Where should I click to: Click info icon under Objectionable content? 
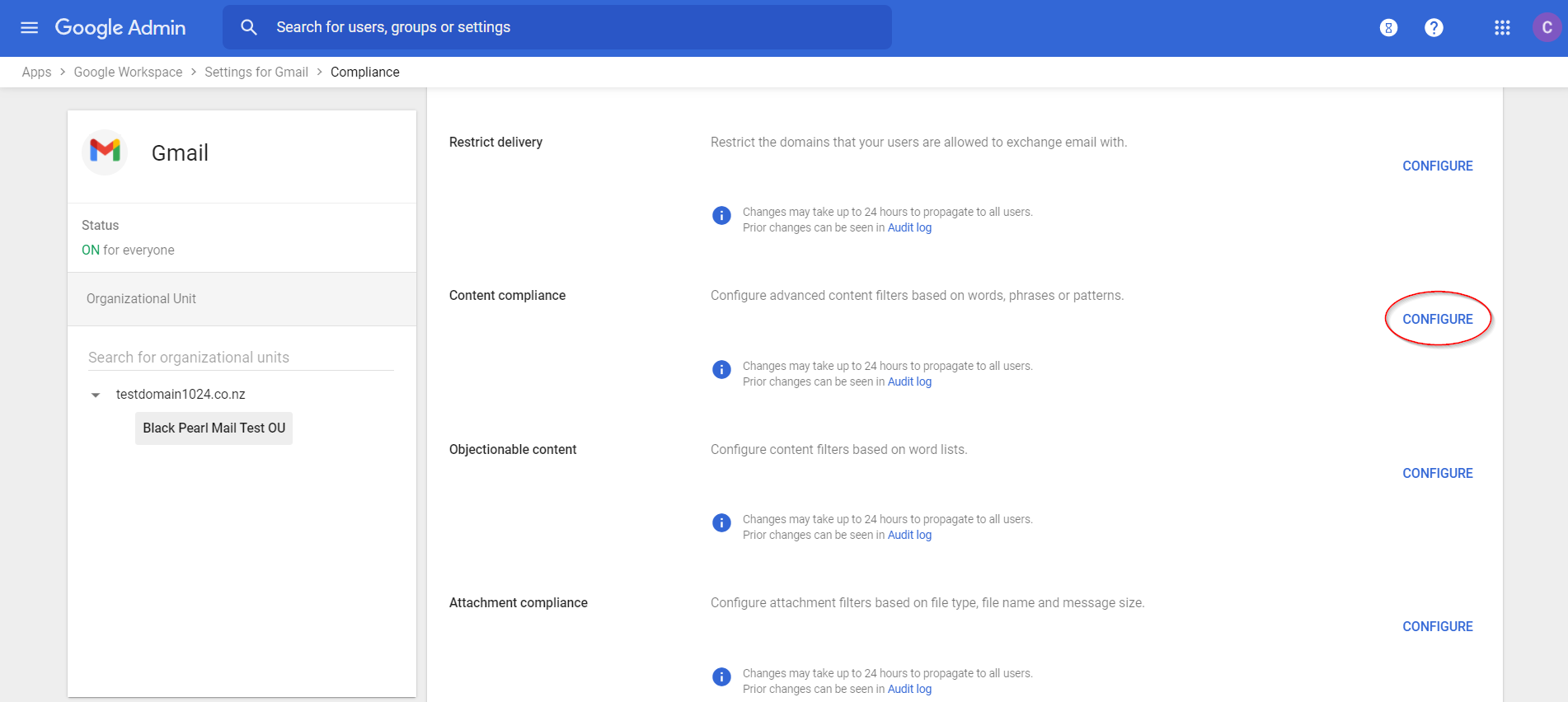point(721,523)
